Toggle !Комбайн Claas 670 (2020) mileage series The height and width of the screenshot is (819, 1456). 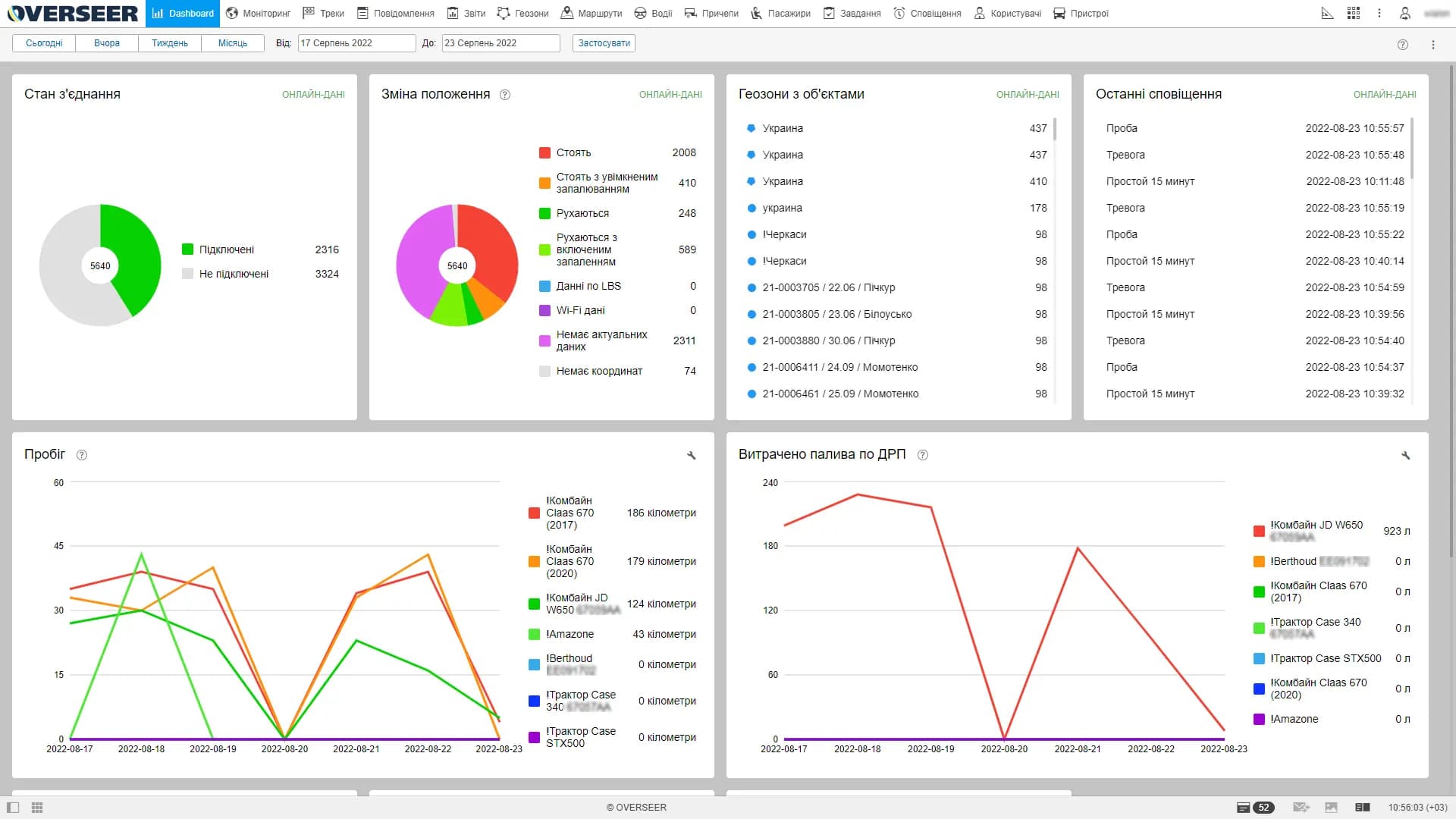pyautogui.click(x=612, y=561)
